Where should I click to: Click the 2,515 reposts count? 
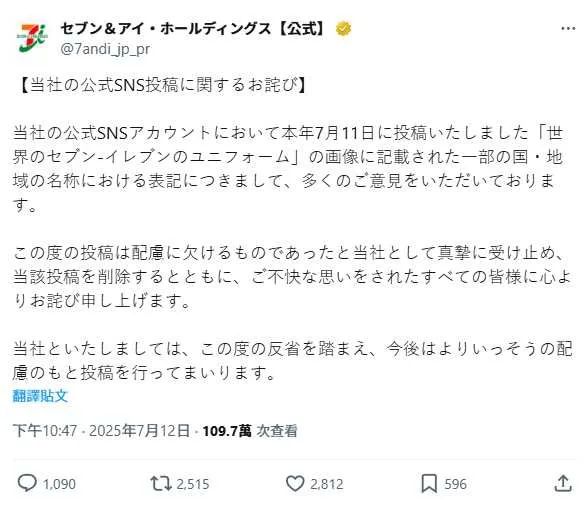pyautogui.click(x=193, y=484)
